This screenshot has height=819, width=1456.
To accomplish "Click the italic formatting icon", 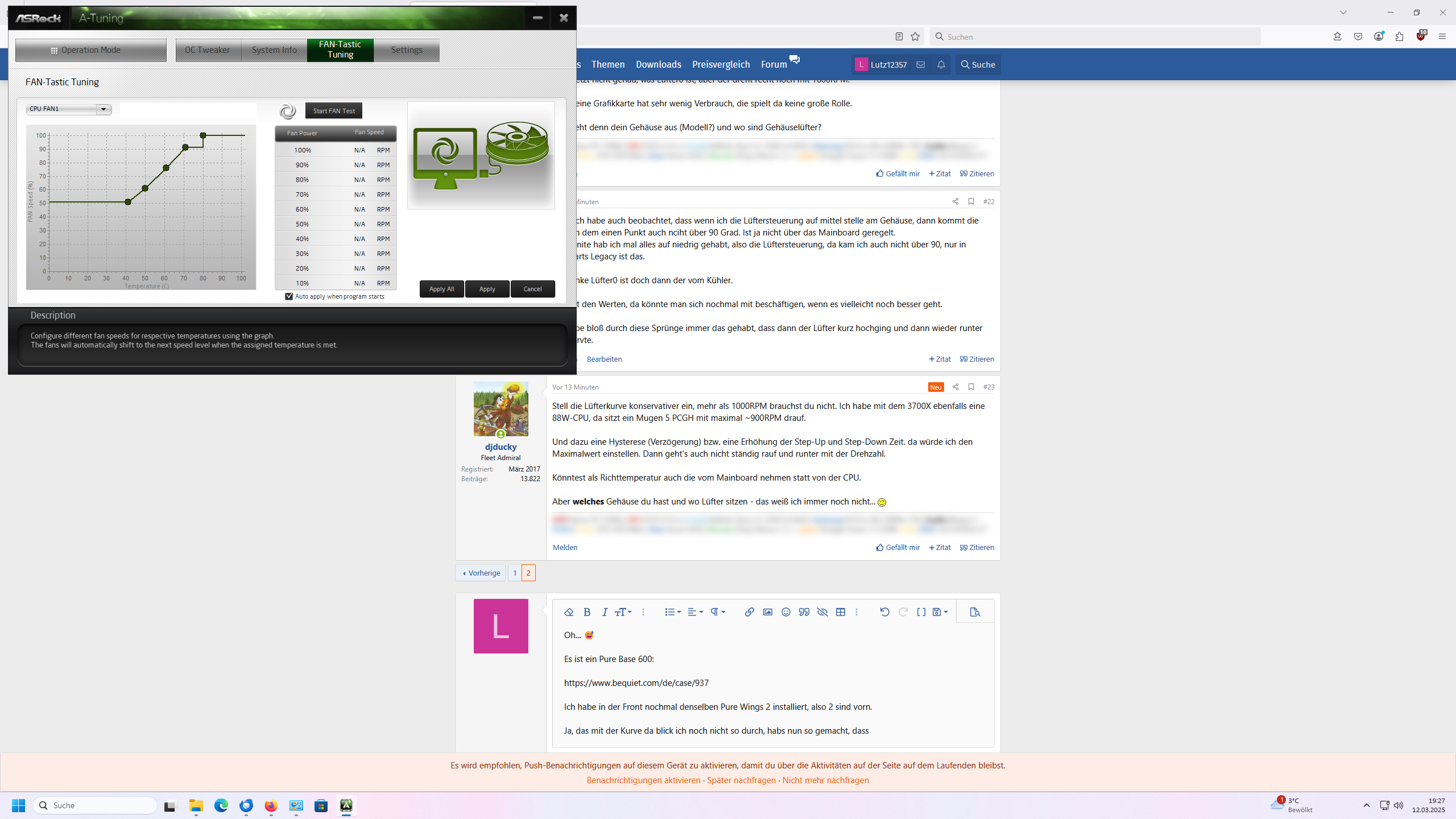I will point(605,612).
